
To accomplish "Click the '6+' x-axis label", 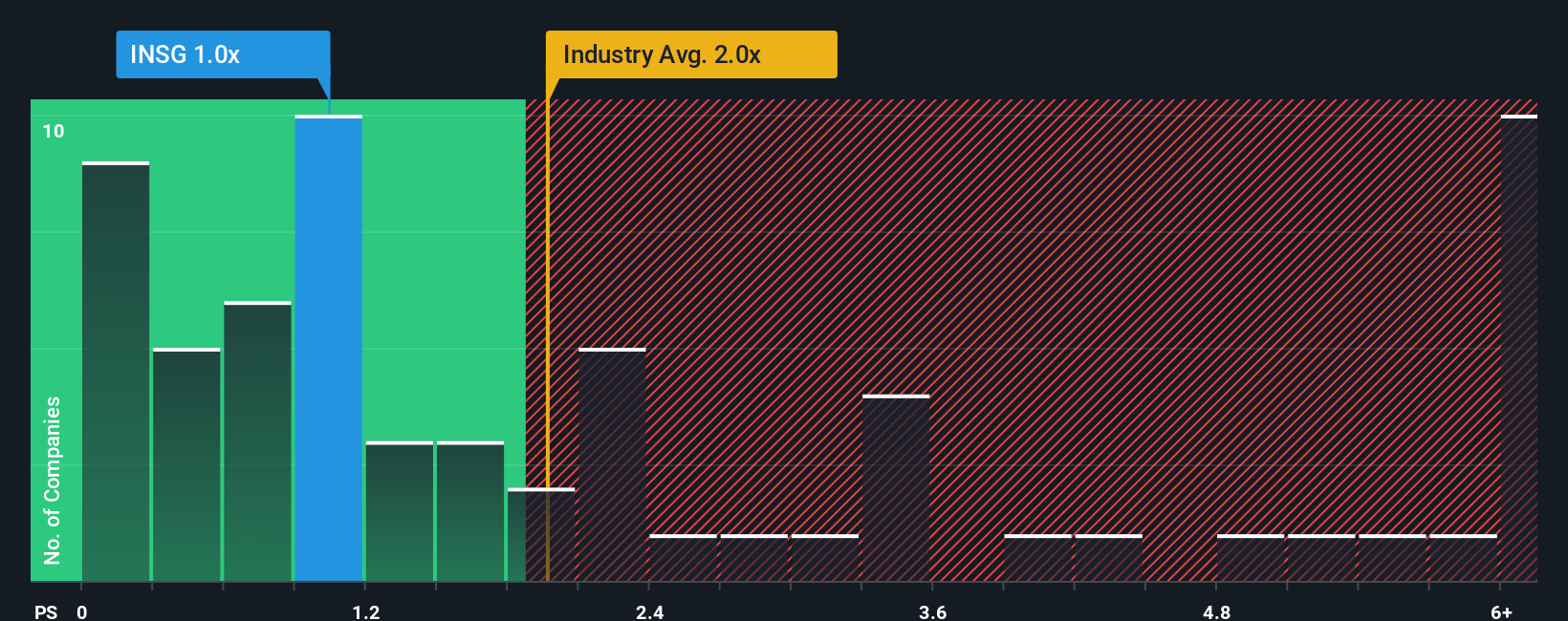I will tap(1502, 611).
